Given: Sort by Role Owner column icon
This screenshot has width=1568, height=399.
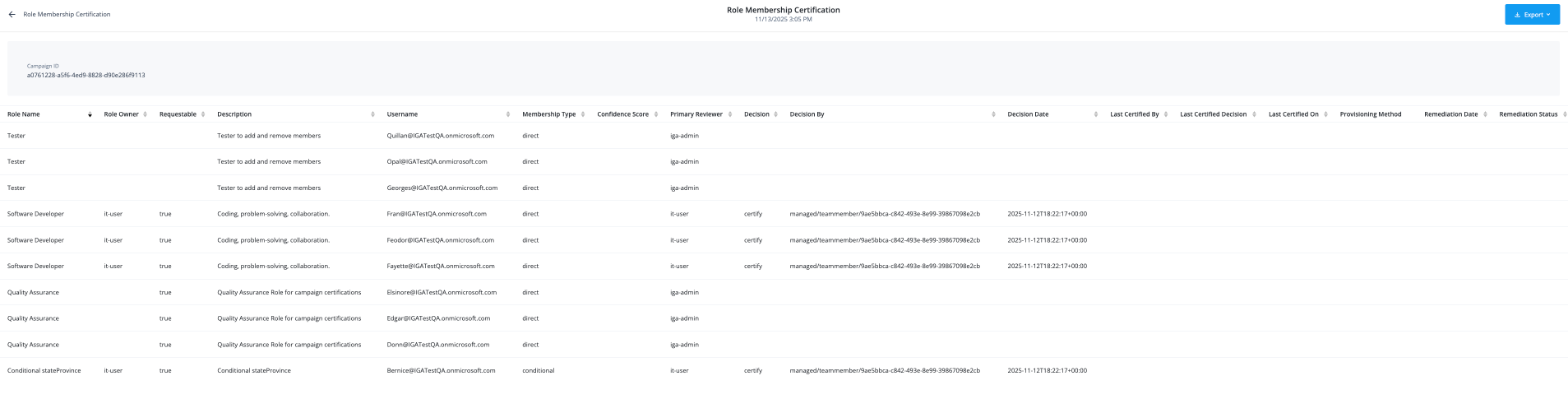Looking at the screenshot, I should click(x=146, y=114).
